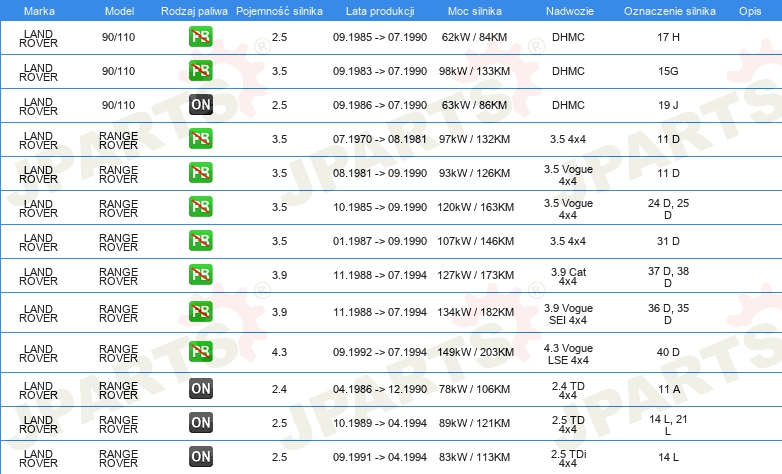The height and width of the screenshot is (474, 782).
Task: Click the ON diesel icon for the 2.4 TD
Action: pyautogui.click(x=200, y=389)
